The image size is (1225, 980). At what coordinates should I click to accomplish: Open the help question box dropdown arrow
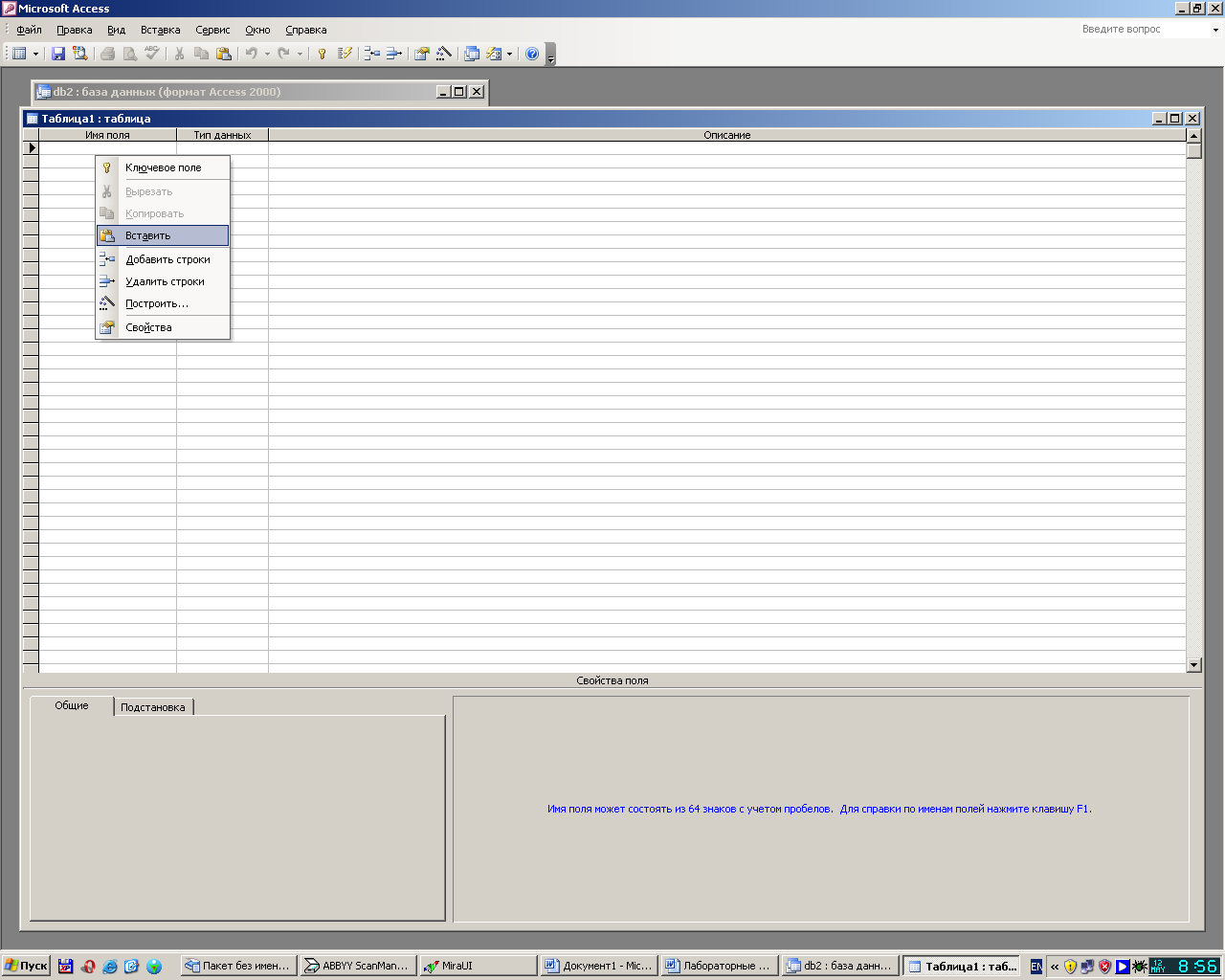[x=1215, y=30]
